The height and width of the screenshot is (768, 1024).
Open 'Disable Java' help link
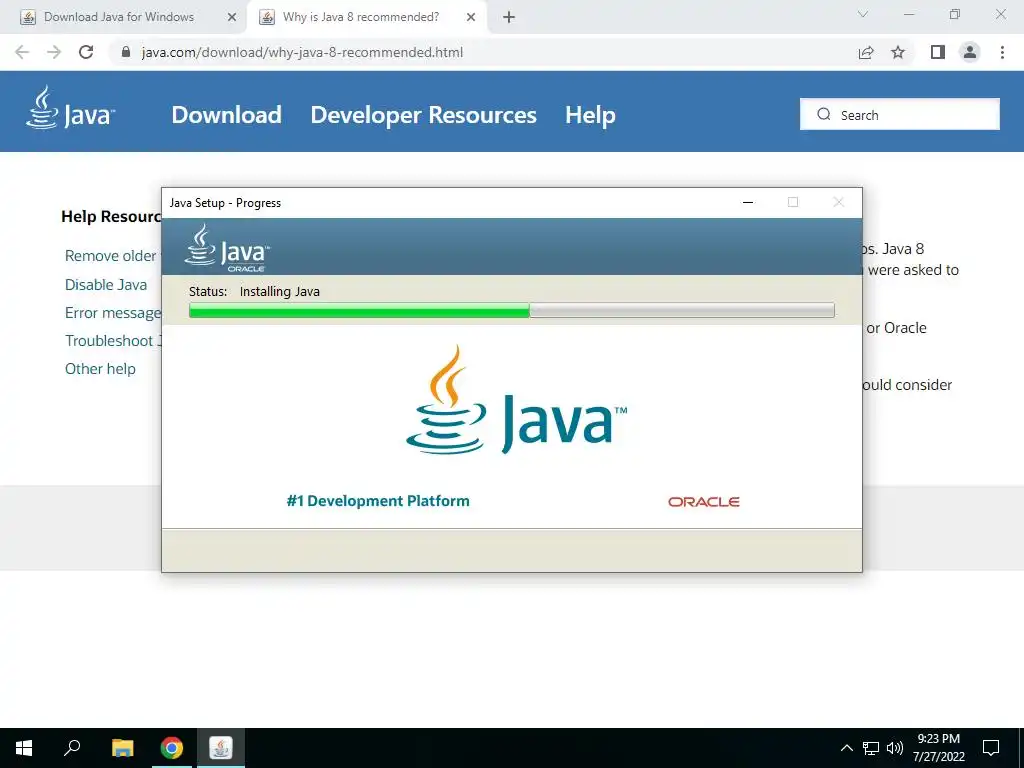click(x=106, y=285)
